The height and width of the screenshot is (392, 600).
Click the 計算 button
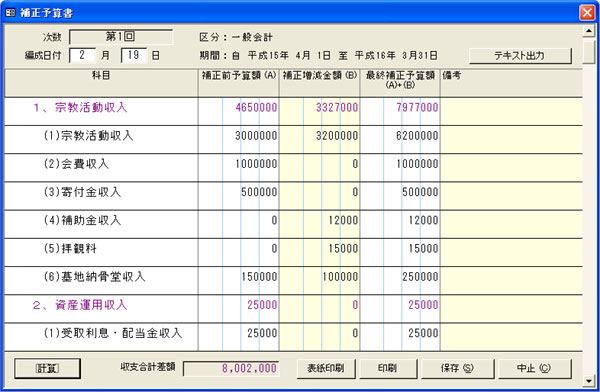click(x=47, y=368)
